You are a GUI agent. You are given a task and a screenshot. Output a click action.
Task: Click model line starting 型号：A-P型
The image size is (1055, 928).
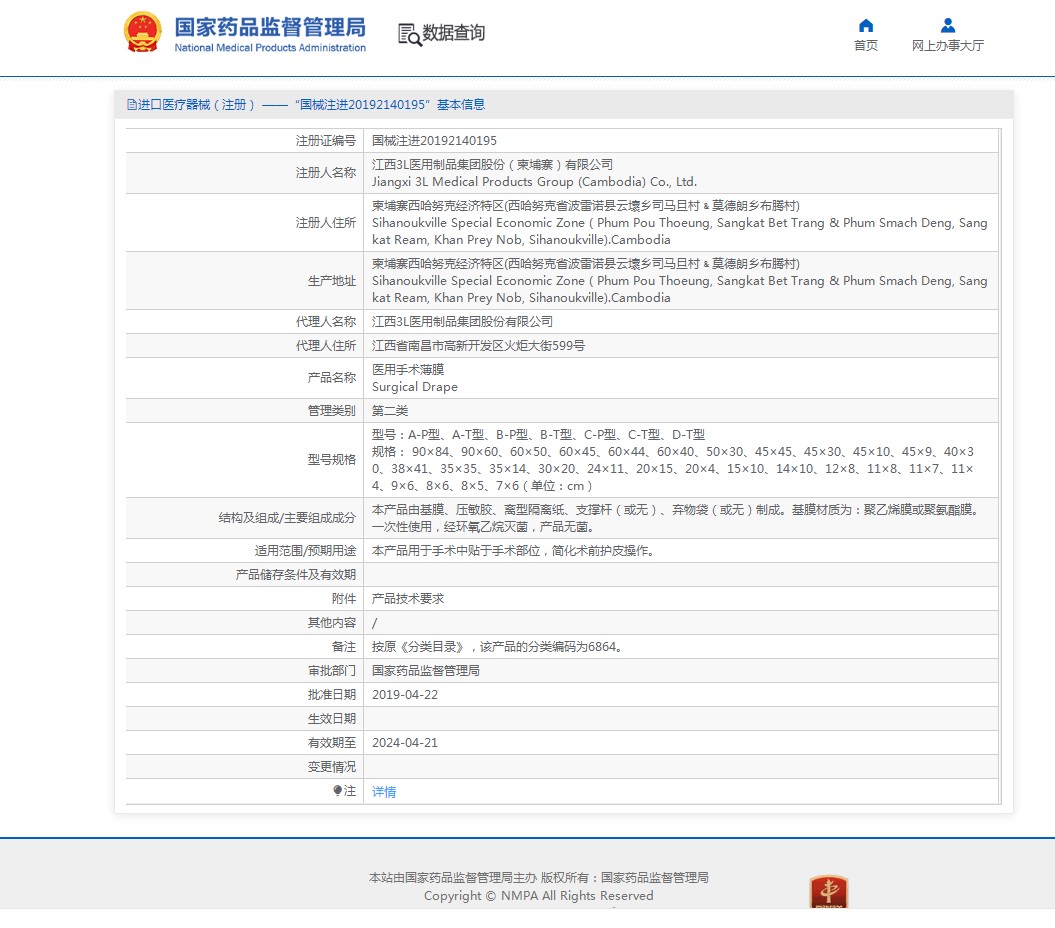538,435
